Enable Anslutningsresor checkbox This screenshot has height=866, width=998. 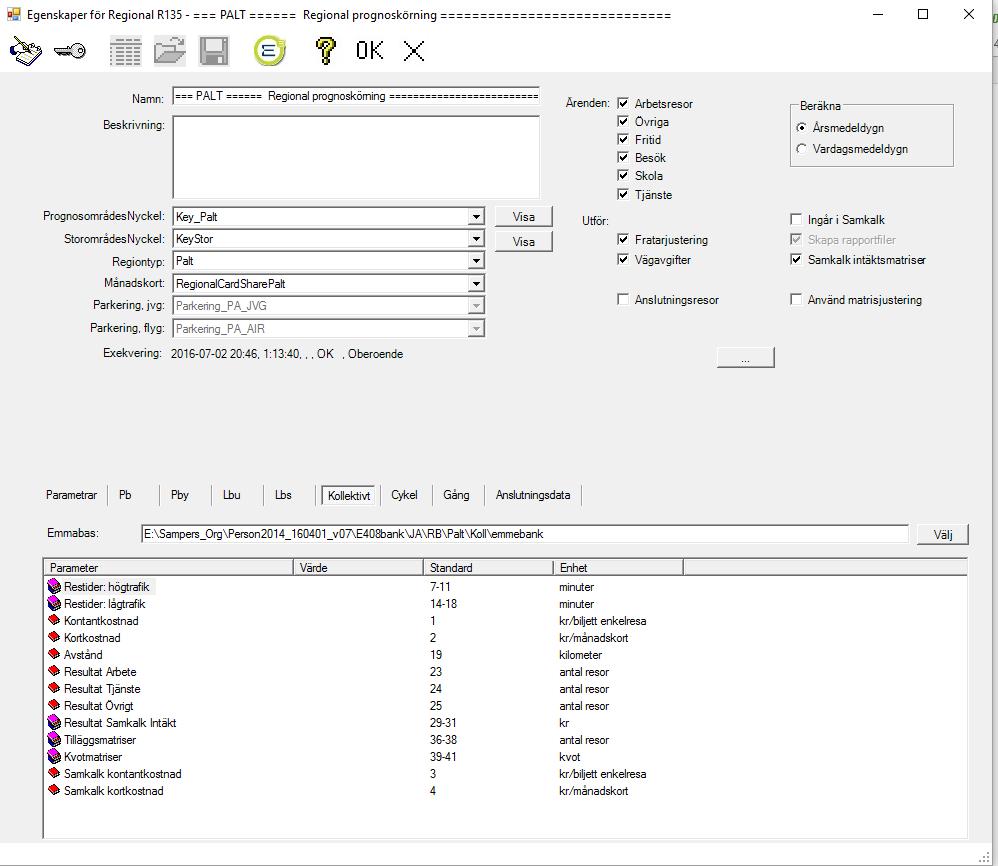[623, 299]
